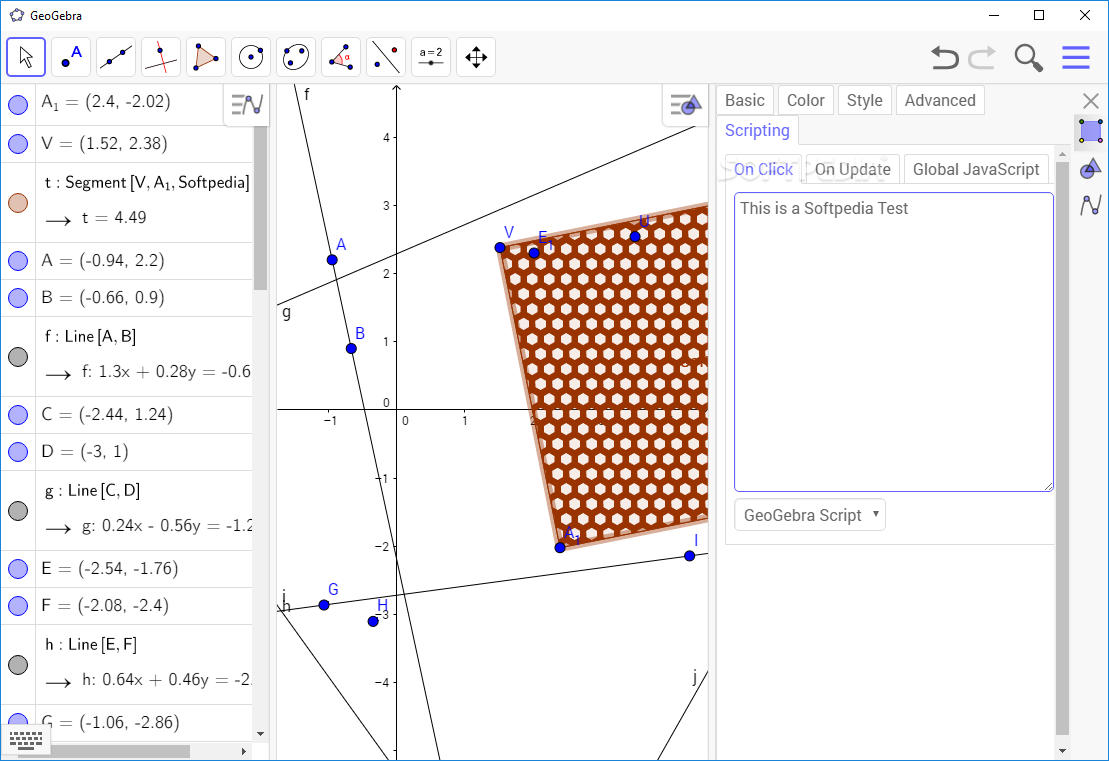The width and height of the screenshot is (1109, 761).
Task: Switch to the Style tab
Action: [x=864, y=100]
